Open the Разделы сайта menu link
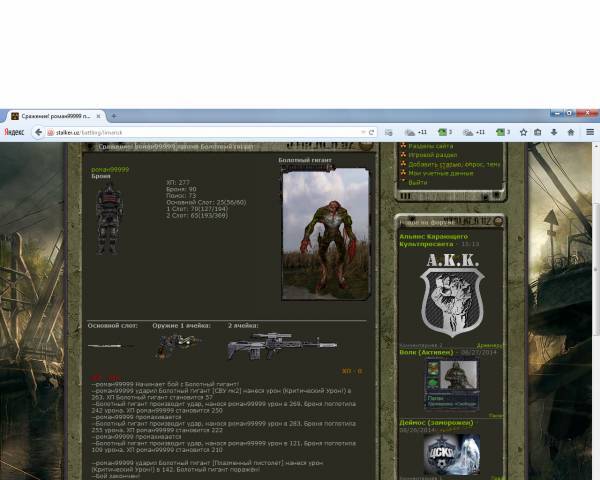 (430, 146)
